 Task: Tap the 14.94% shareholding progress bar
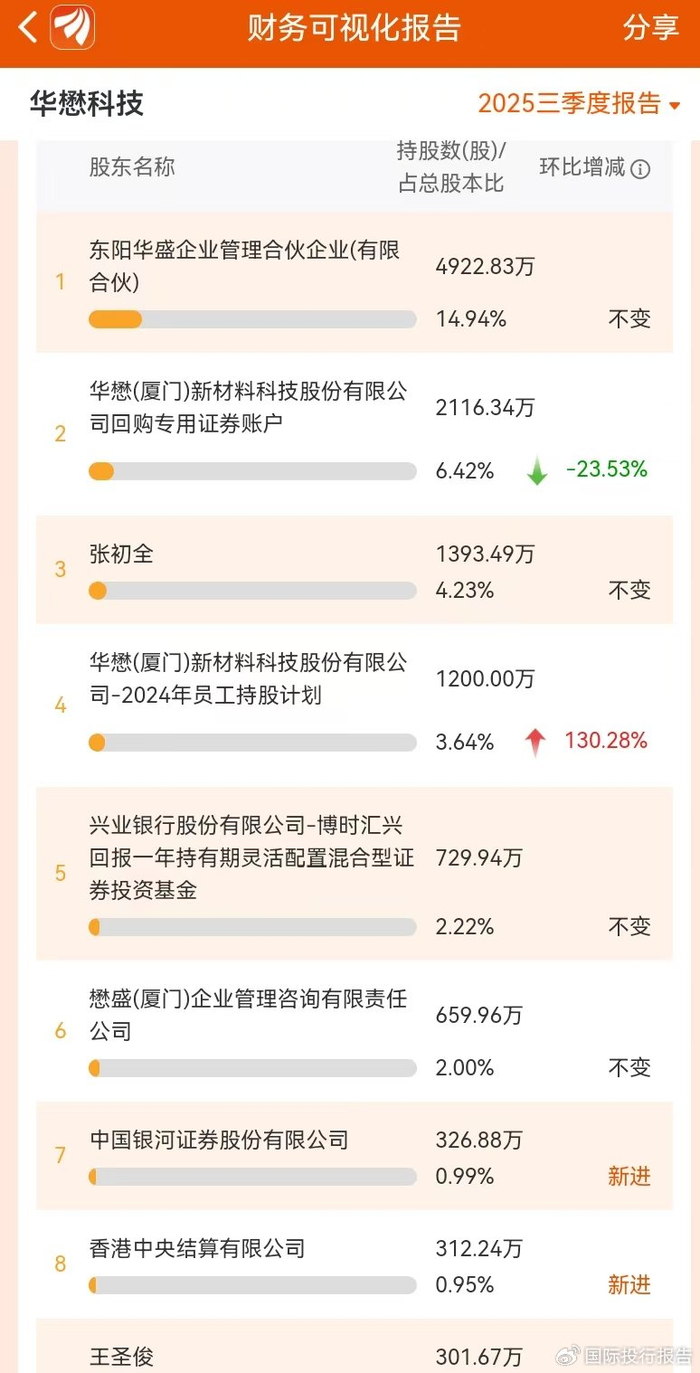[x=252, y=320]
